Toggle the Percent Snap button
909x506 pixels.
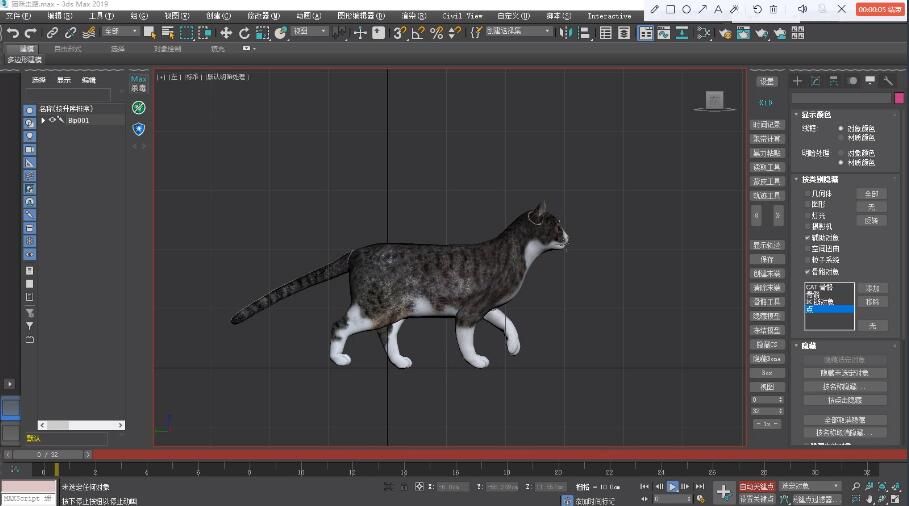coord(437,33)
